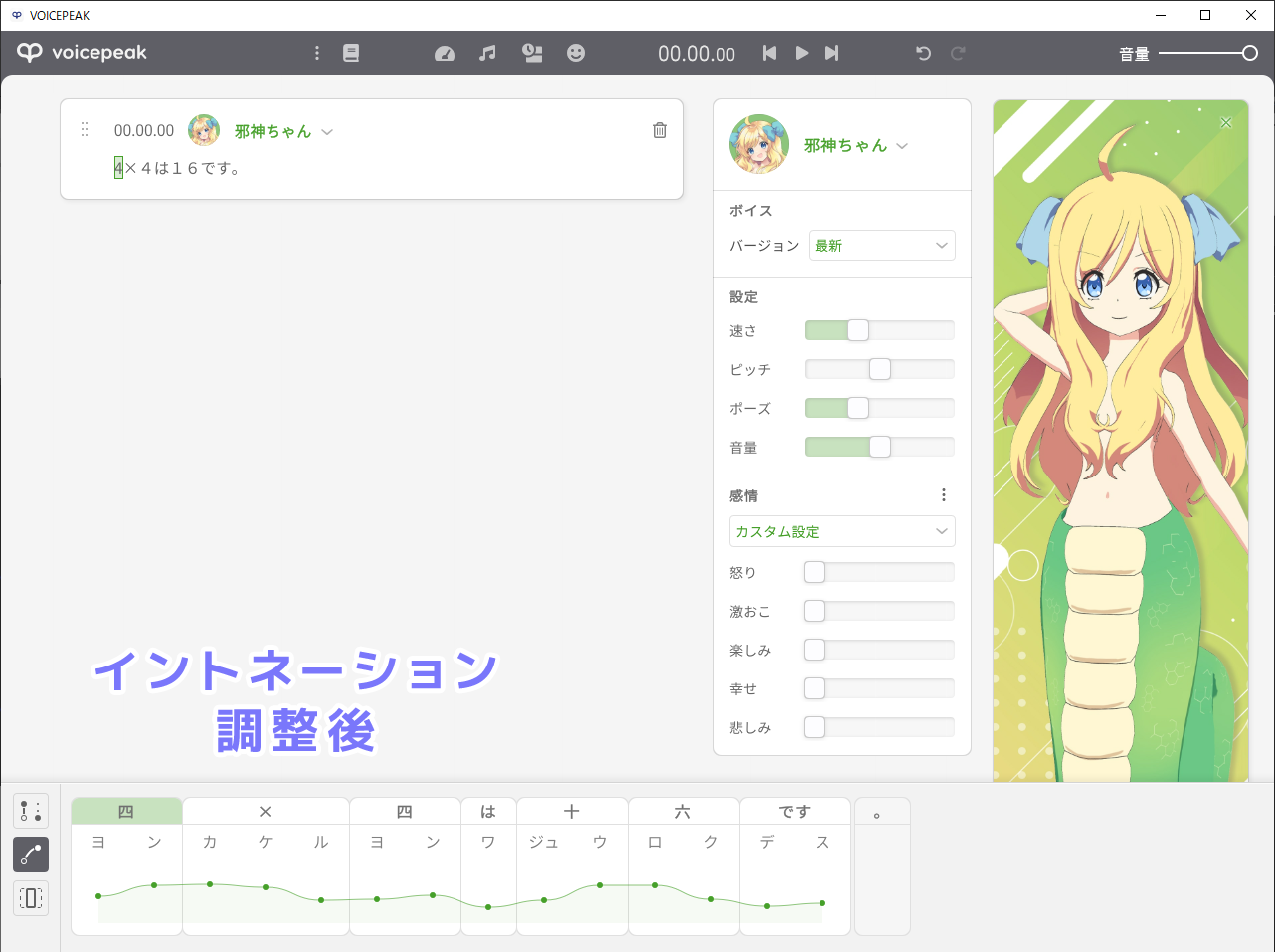Click the pitch point under ル
1275x952 pixels.
pyautogui.click(x=321, y=900)
